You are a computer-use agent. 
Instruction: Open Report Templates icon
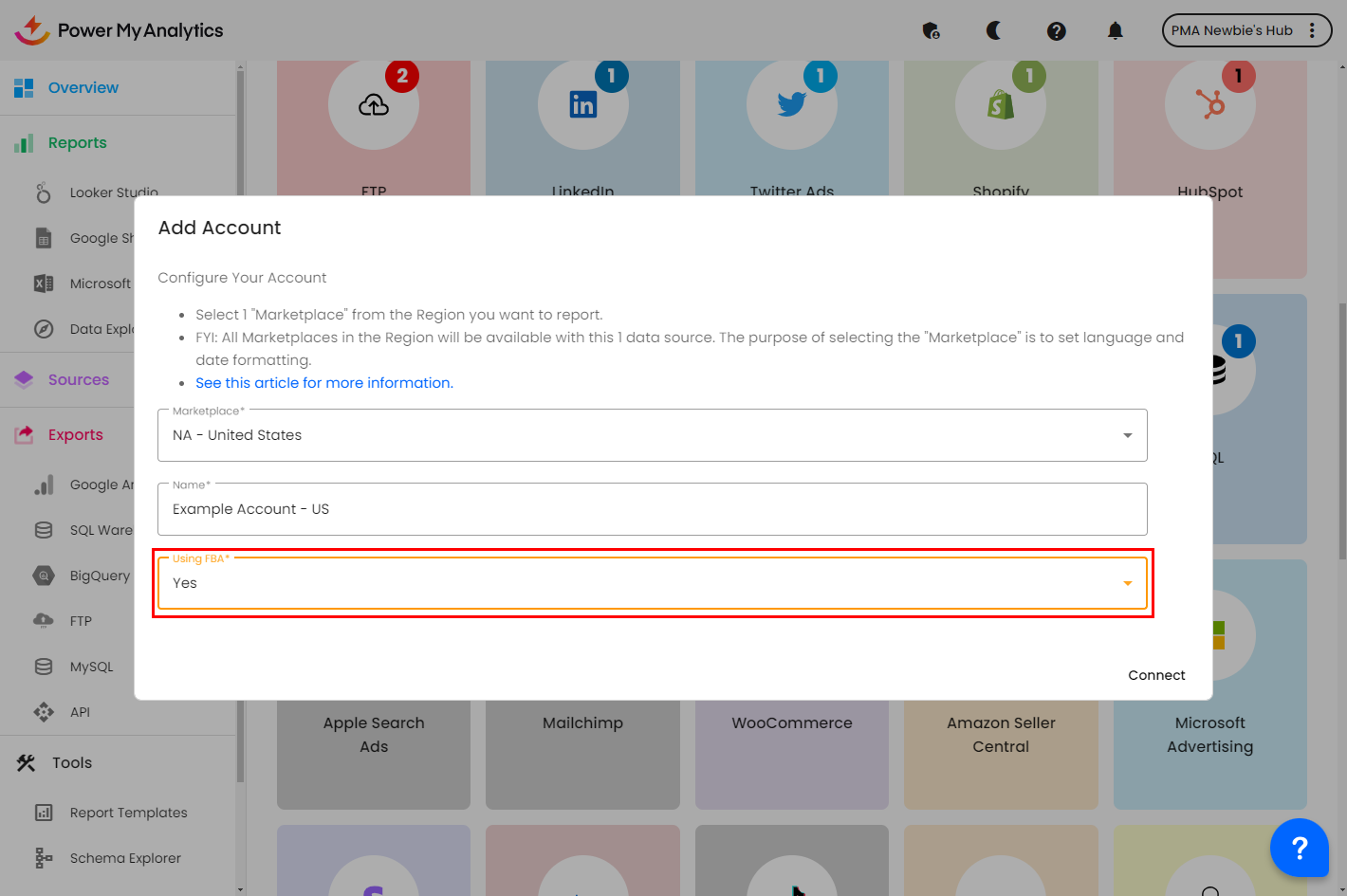pyautogui.click(x=44, y=813)
